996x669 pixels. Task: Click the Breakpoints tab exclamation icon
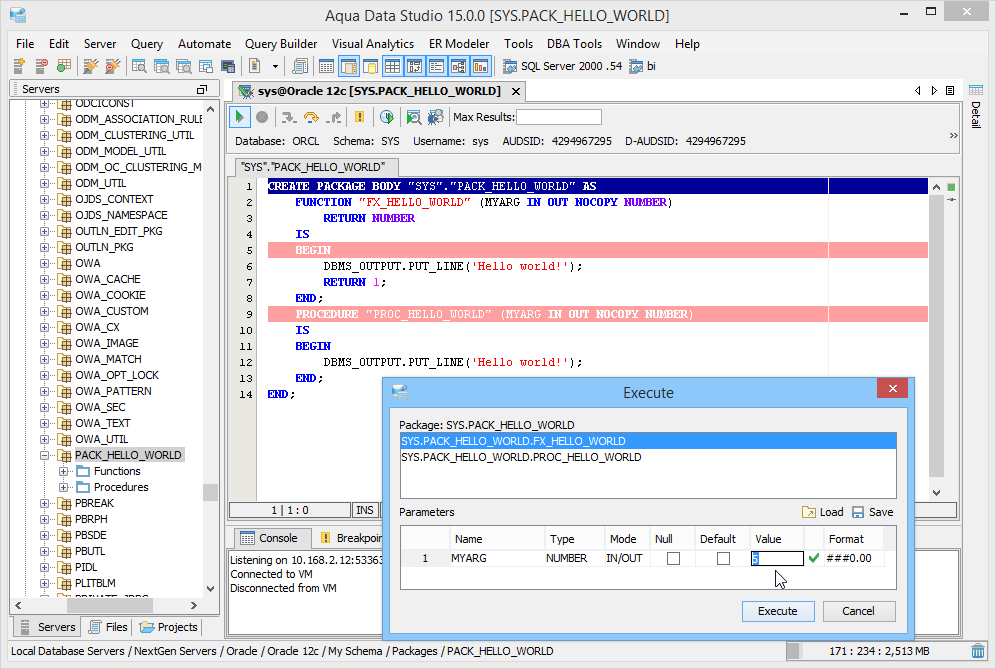[325, 538]
